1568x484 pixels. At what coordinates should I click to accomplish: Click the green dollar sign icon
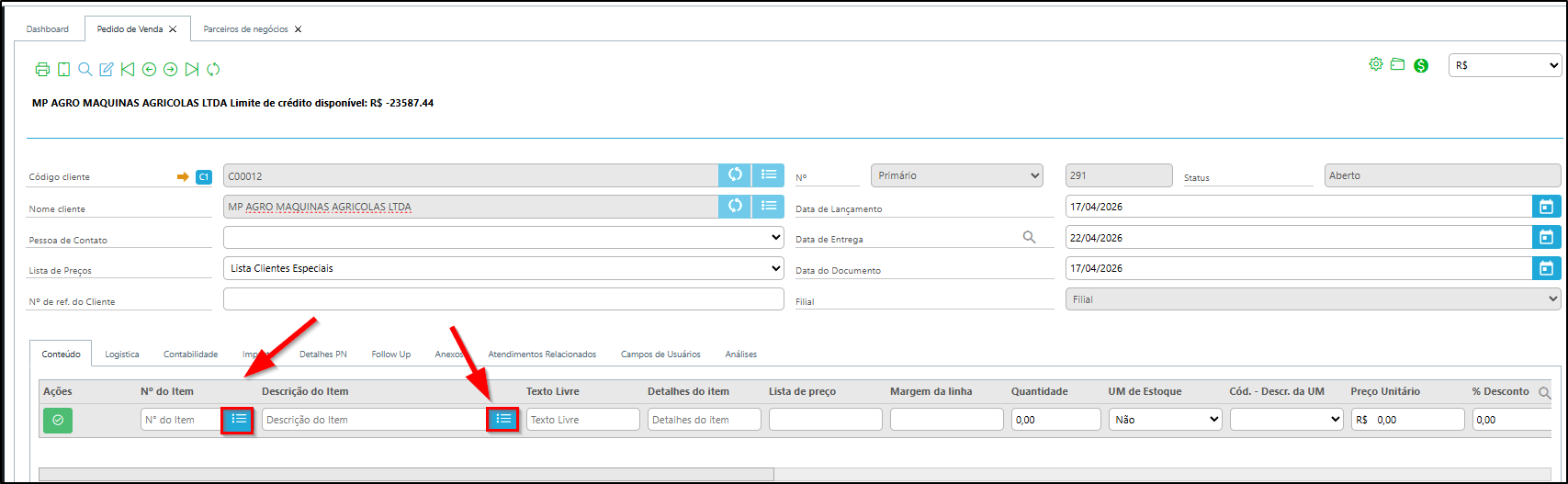[x=1421, y=65]
